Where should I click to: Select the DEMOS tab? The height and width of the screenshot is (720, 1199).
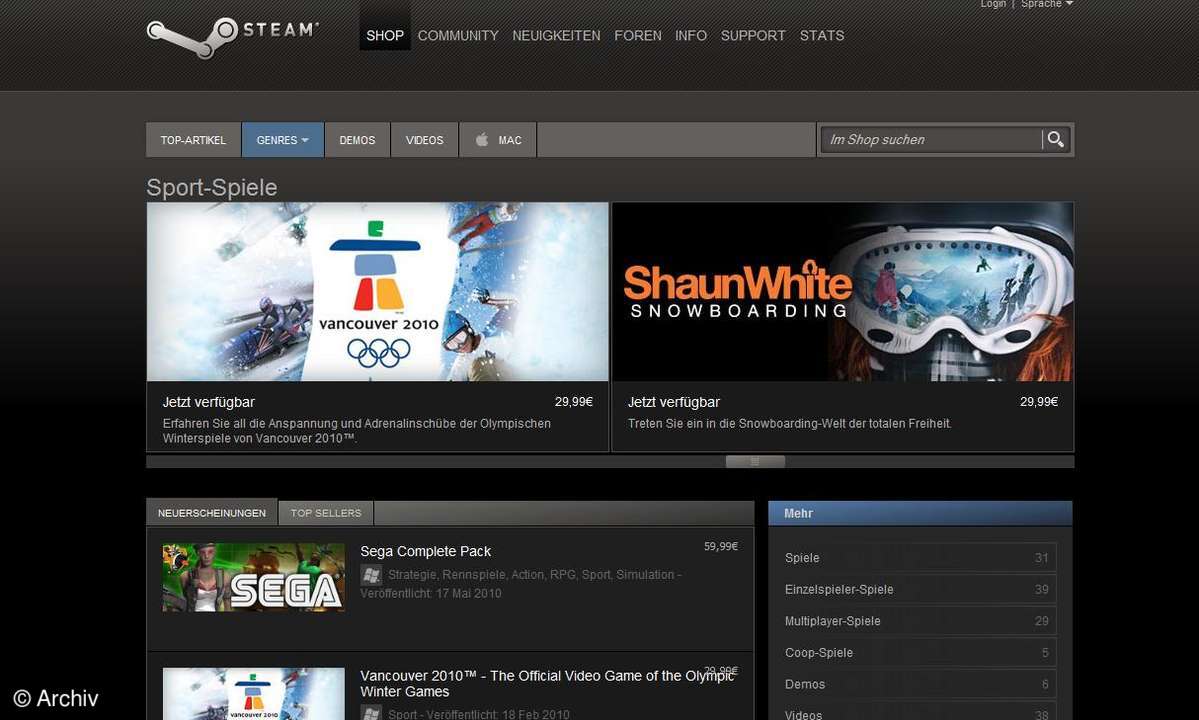357,140
